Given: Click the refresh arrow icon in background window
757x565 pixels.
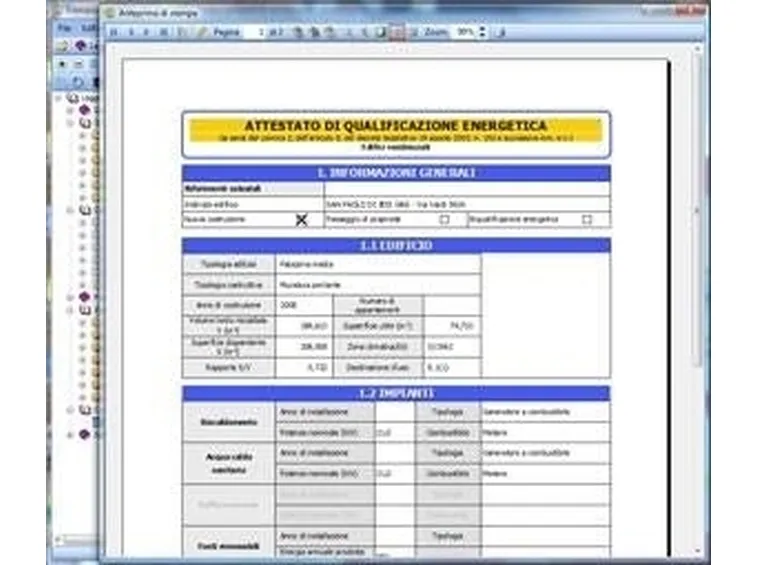Looking at the screenshot, I should [x=78, y=82].
